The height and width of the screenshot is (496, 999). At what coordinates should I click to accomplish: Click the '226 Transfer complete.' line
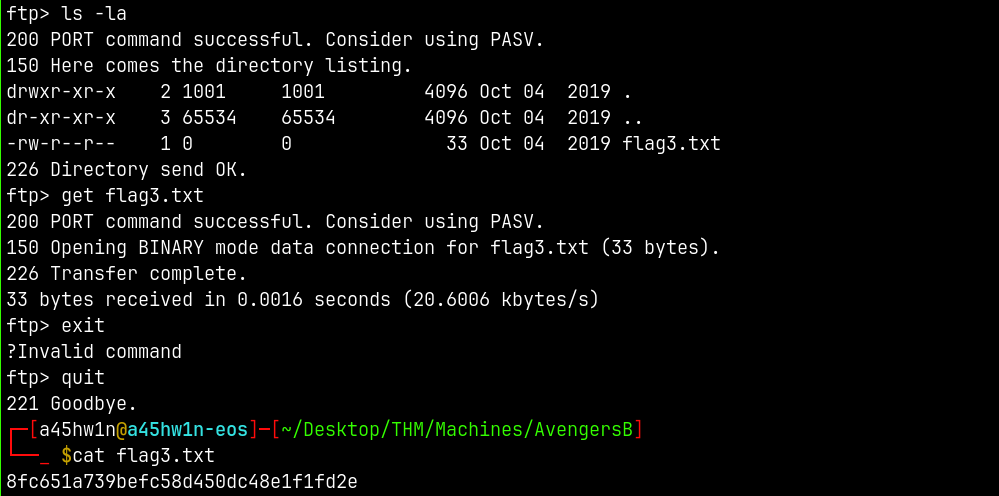126,274
